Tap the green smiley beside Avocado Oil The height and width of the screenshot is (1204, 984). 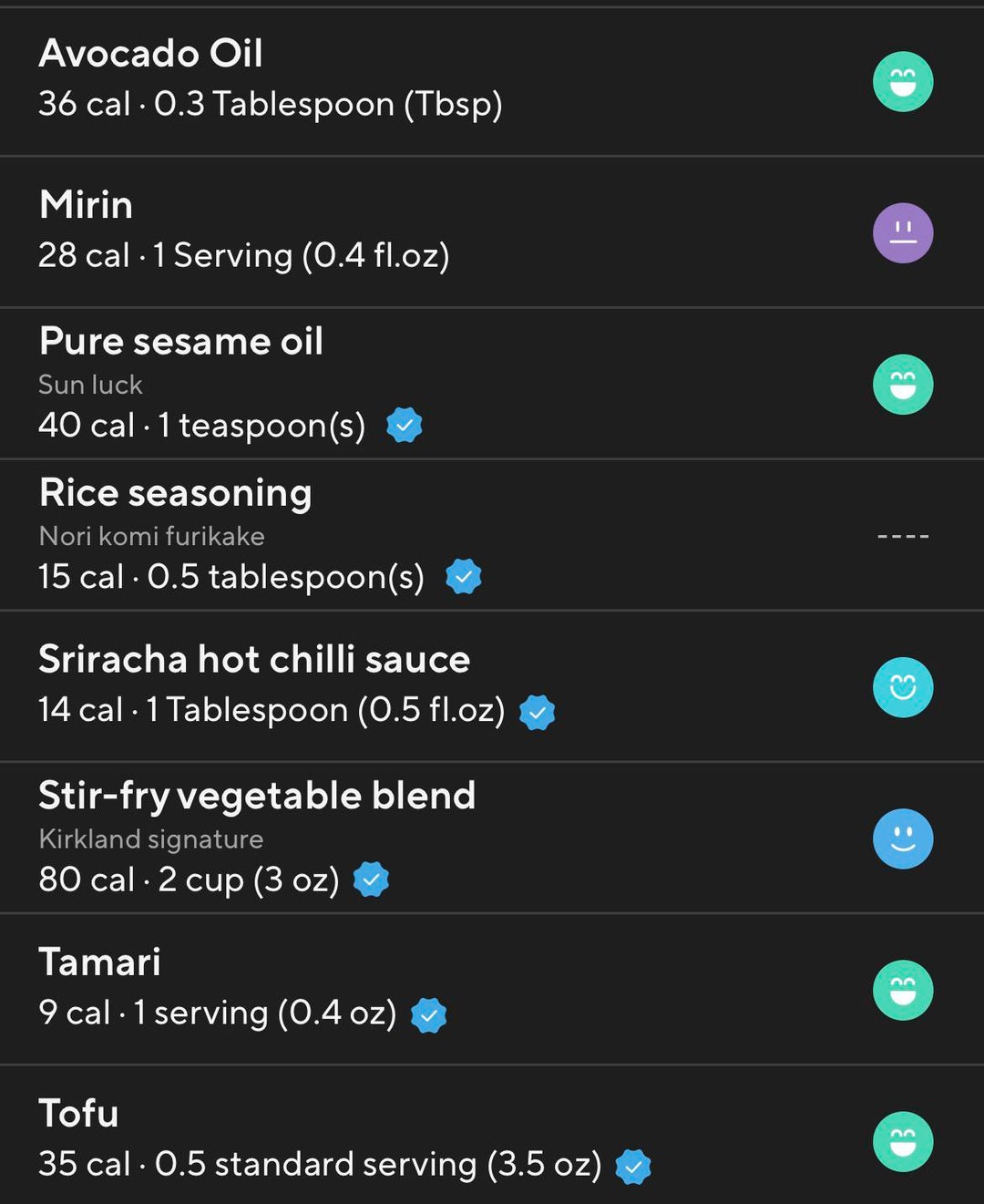pos(902,81)
